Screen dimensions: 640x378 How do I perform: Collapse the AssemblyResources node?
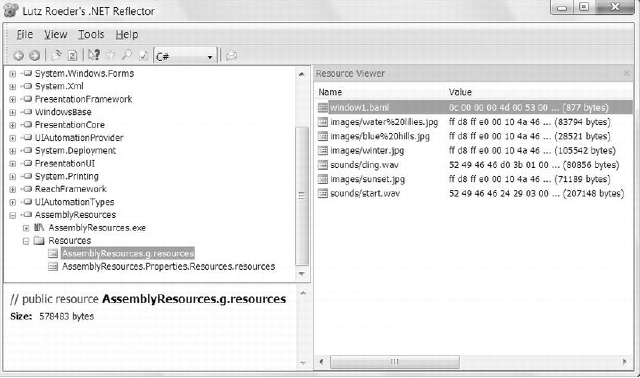tap(13, 215)
